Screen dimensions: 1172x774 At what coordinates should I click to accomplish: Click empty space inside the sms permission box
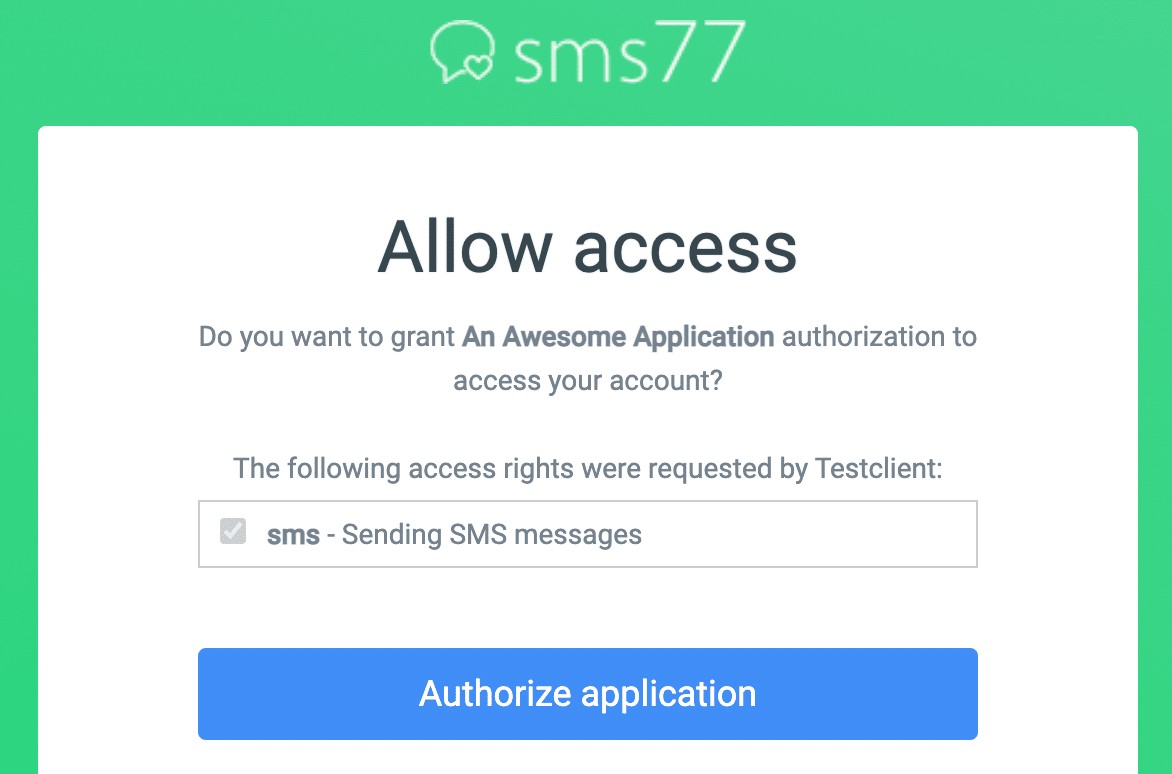pos(810,535)
